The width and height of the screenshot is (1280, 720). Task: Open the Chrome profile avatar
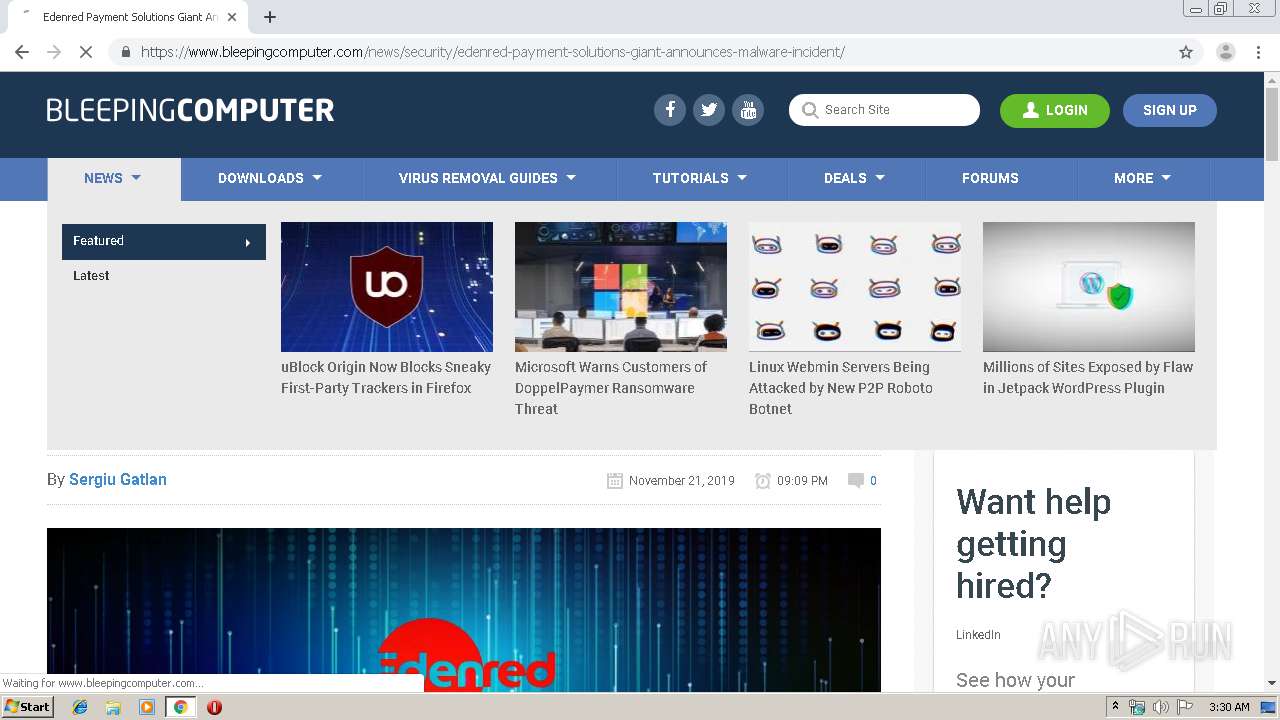pos(1226,52)
